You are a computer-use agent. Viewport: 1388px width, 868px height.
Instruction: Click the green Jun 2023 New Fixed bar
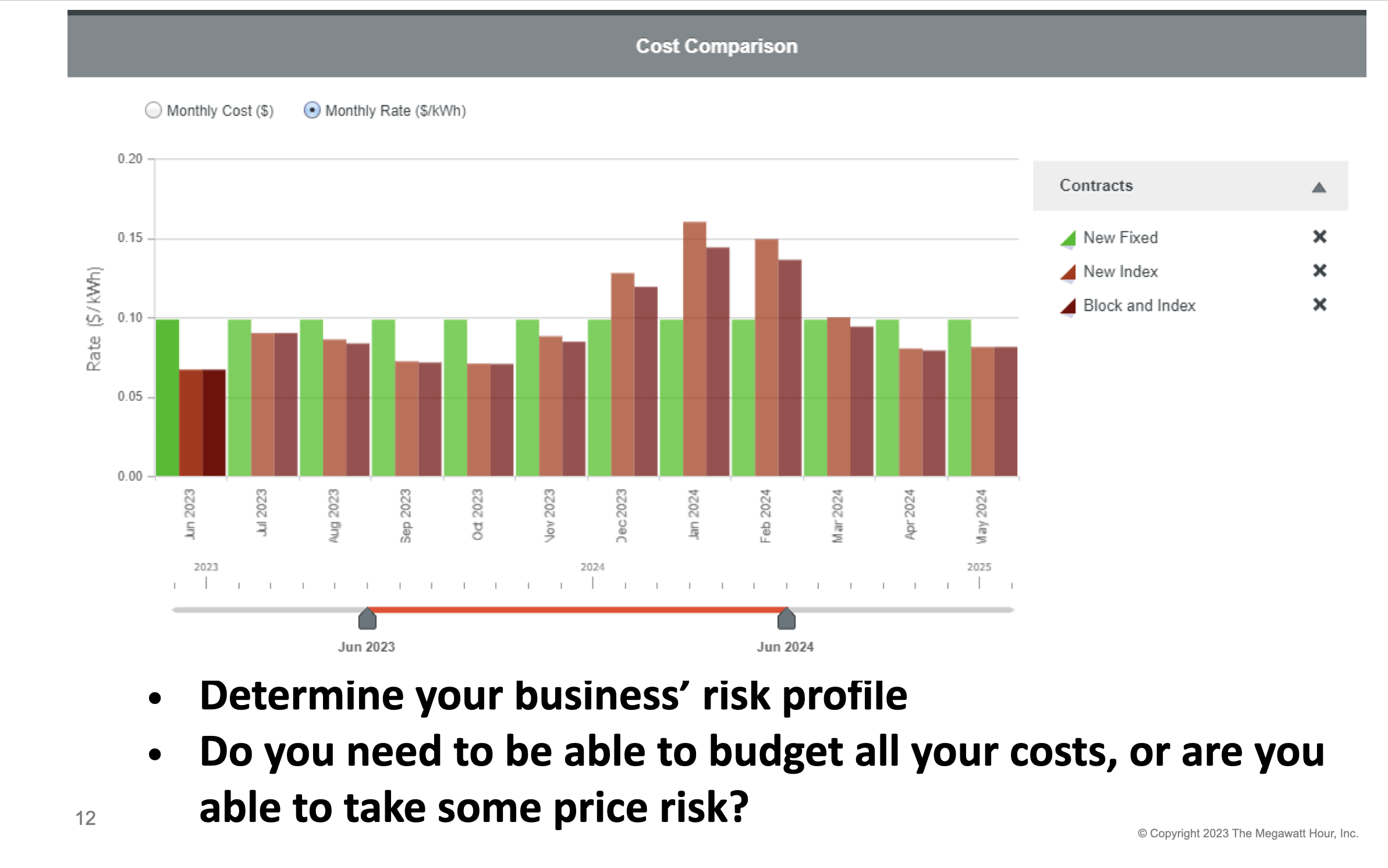(x=168, y=398)
